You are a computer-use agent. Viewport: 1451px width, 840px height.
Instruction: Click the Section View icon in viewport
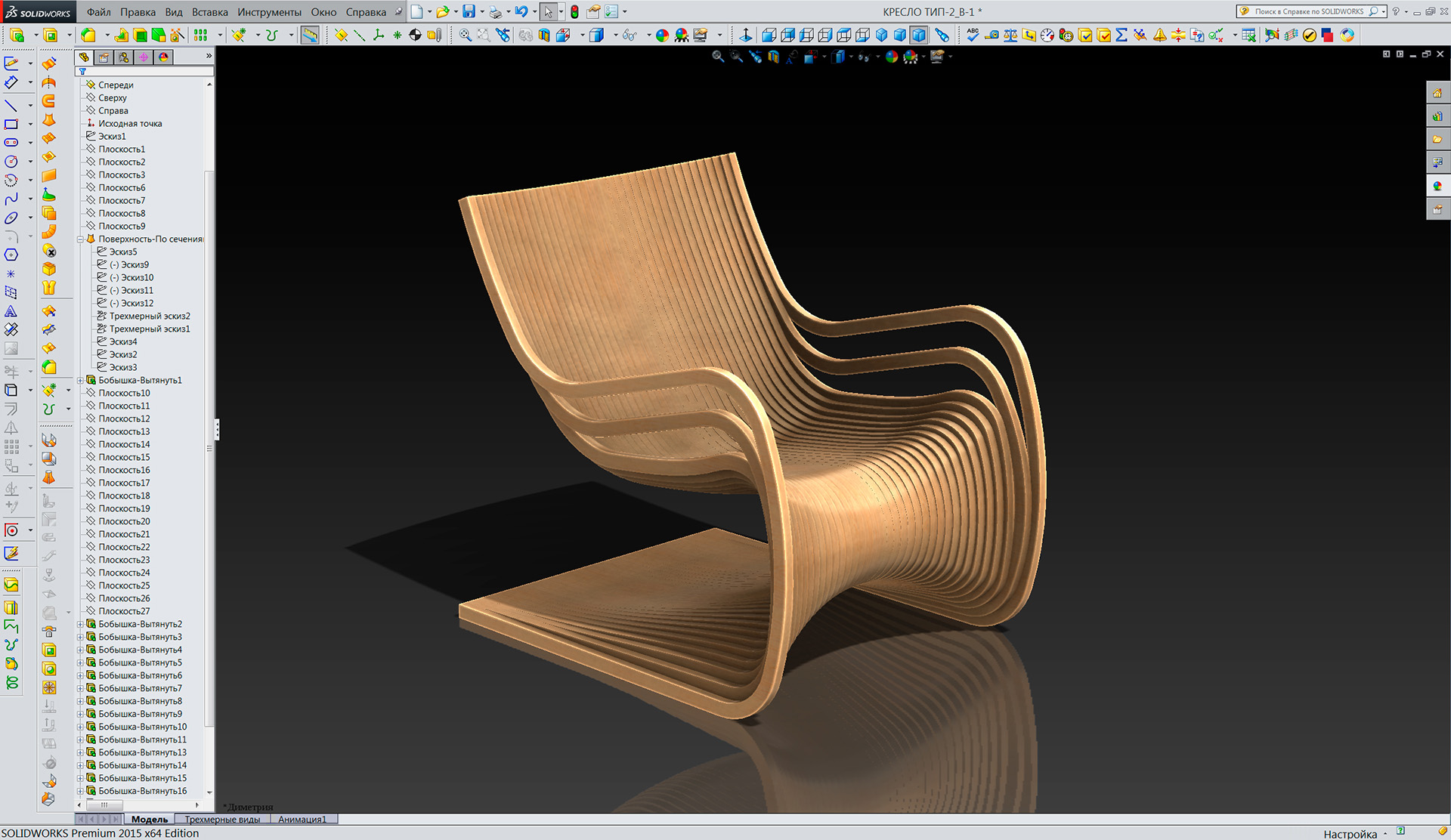[773, 57]
